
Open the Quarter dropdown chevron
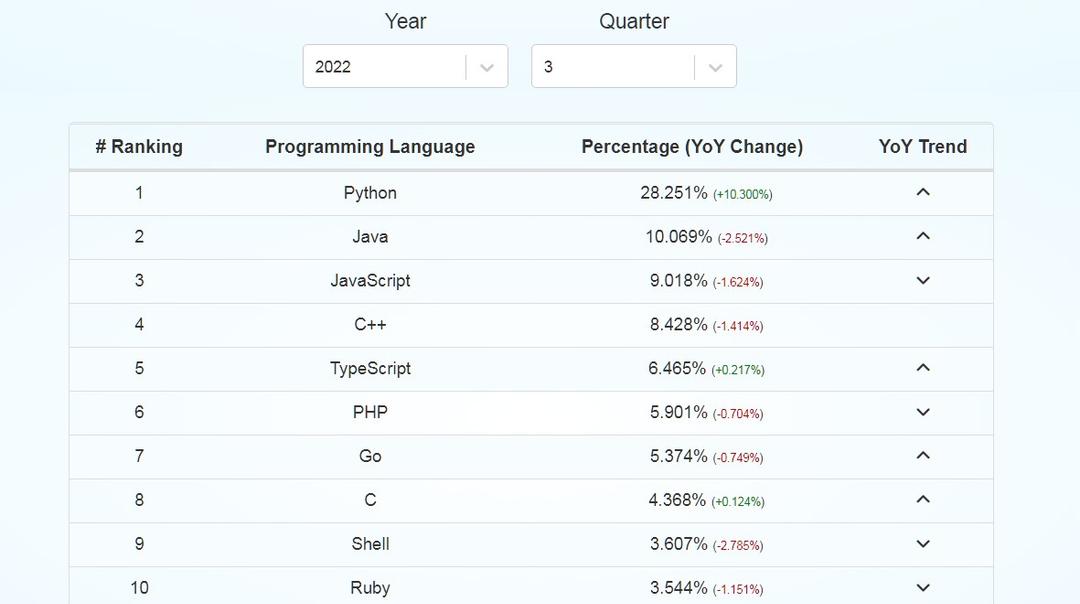pyautogui.click(x=715, y=67)
